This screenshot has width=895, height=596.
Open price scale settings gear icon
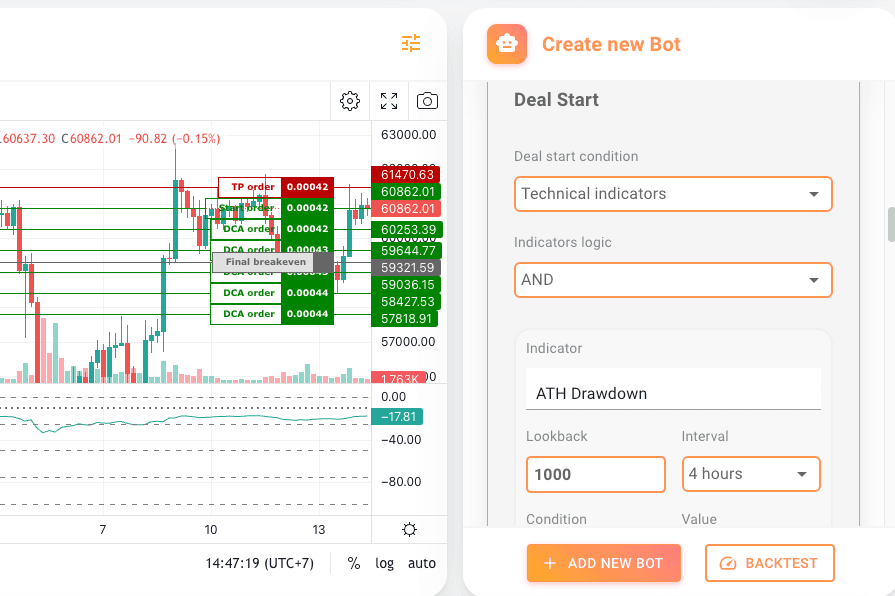click(409, 530)
